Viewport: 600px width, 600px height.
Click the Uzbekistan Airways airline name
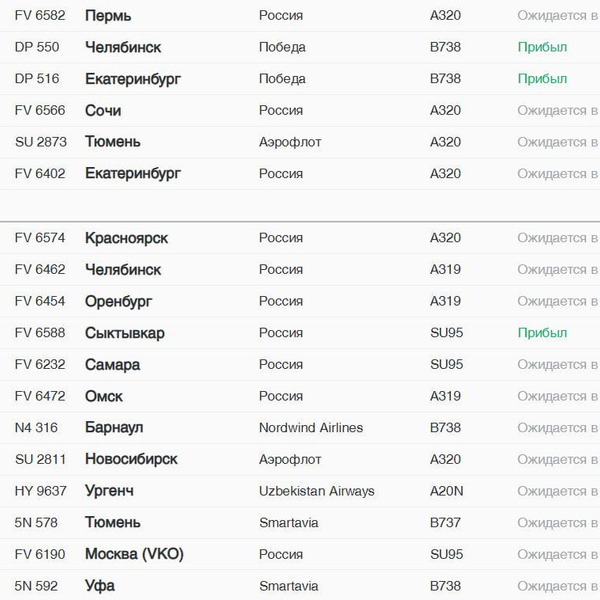[x=316, y=491]
